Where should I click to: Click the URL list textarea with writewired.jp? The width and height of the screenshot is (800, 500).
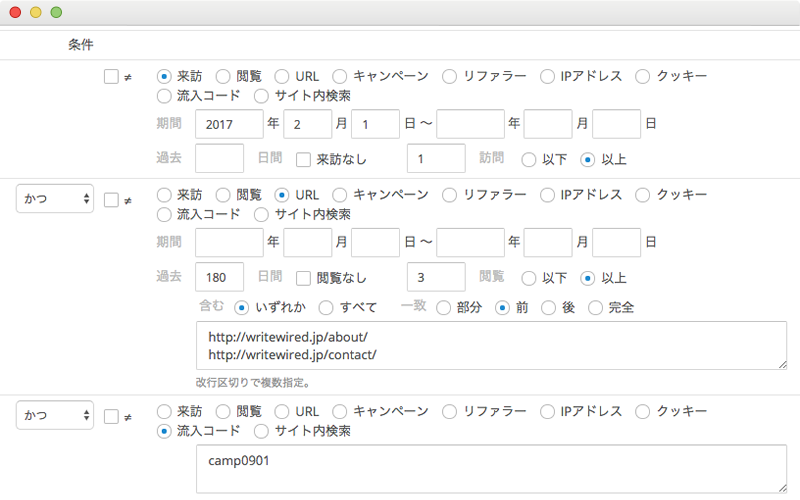[491, 345]
